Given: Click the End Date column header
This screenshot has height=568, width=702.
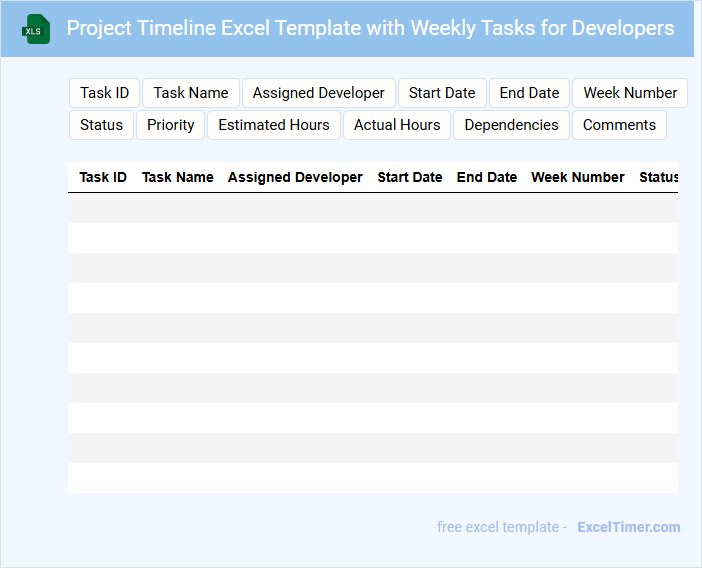Looking at the screenshot, I should (487, 177).
